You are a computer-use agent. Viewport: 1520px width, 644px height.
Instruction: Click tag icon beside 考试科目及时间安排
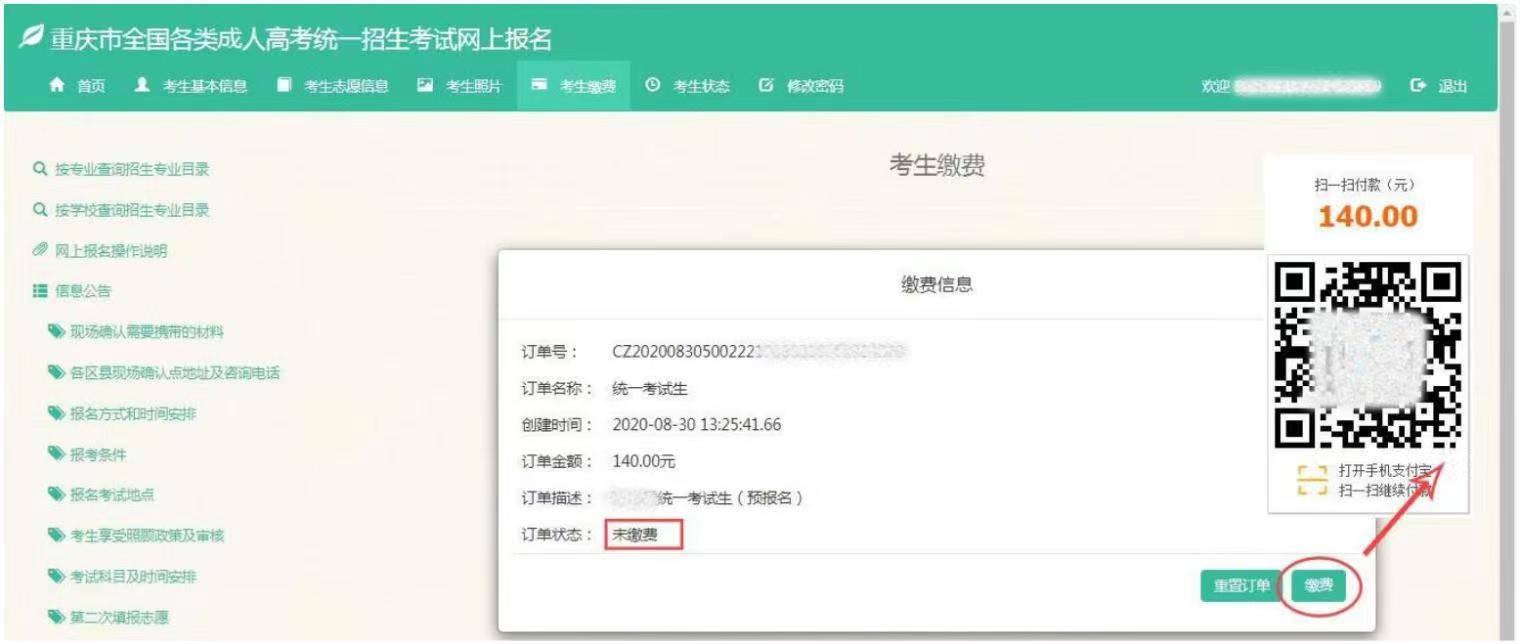click(55, 577)
